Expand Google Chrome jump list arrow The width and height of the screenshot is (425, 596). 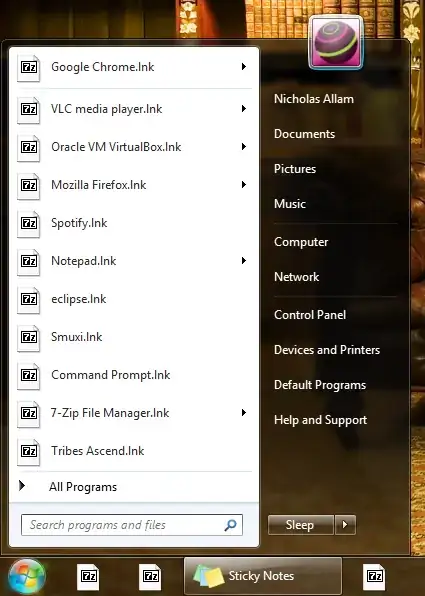coord(244,67)
